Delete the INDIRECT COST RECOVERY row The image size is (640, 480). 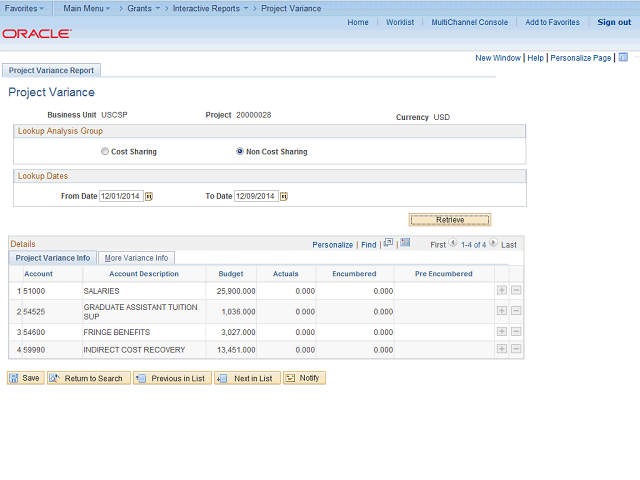point(516,350)
